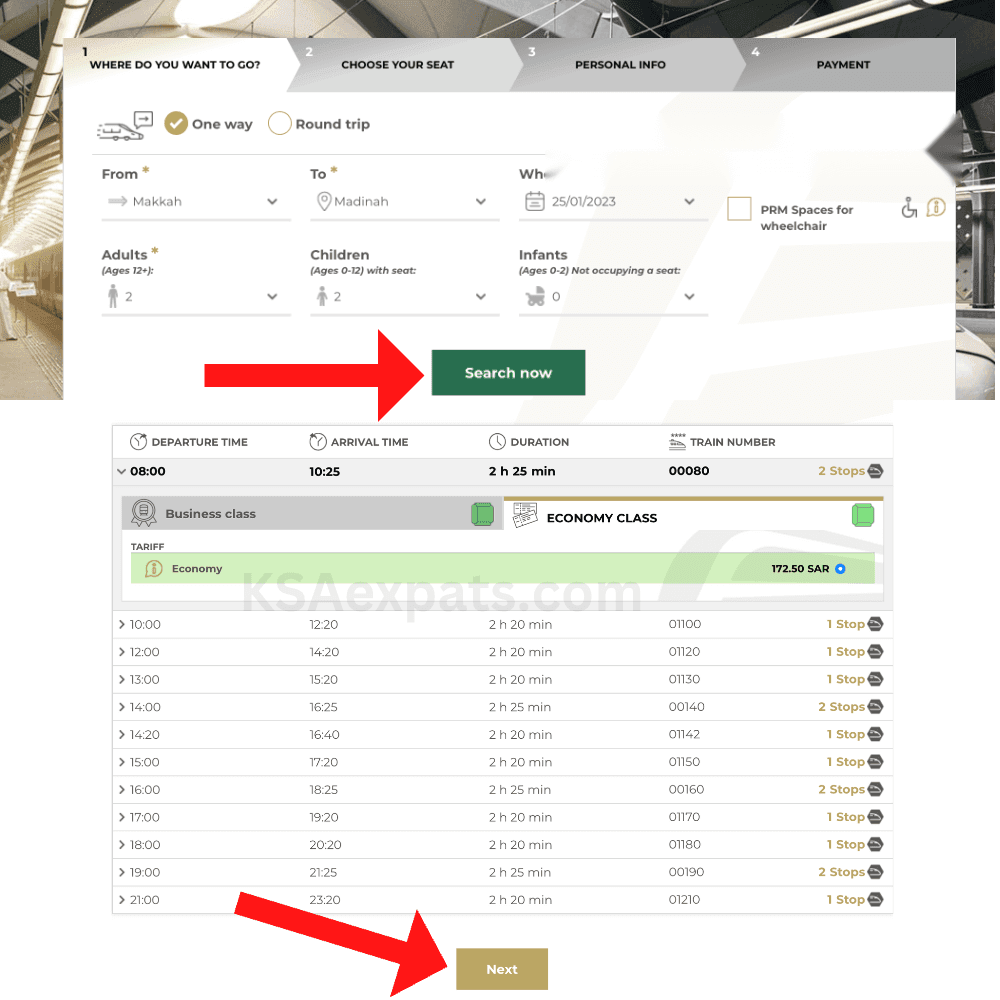This screenshot has width=1000, height=1000.
Task: Open the Children count dropdown
Action: (404, 297)
